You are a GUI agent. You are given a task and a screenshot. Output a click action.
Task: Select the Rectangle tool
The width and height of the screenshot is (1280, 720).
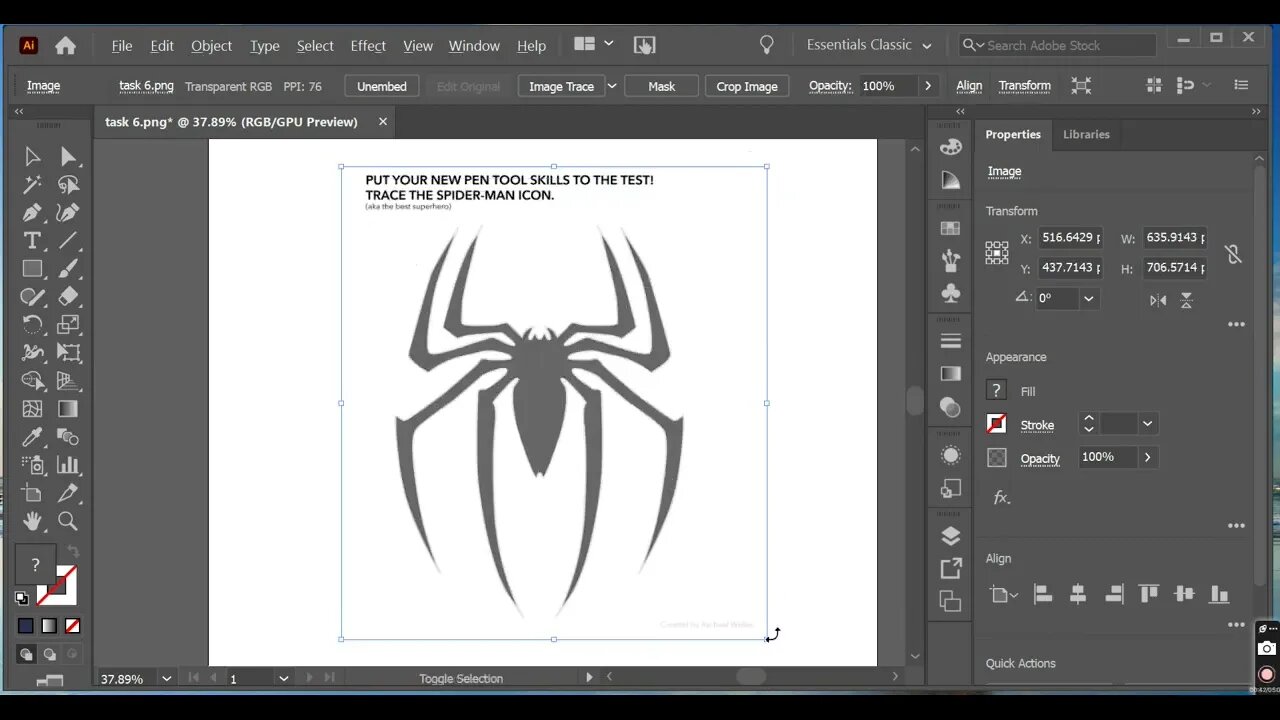[32, 268]
